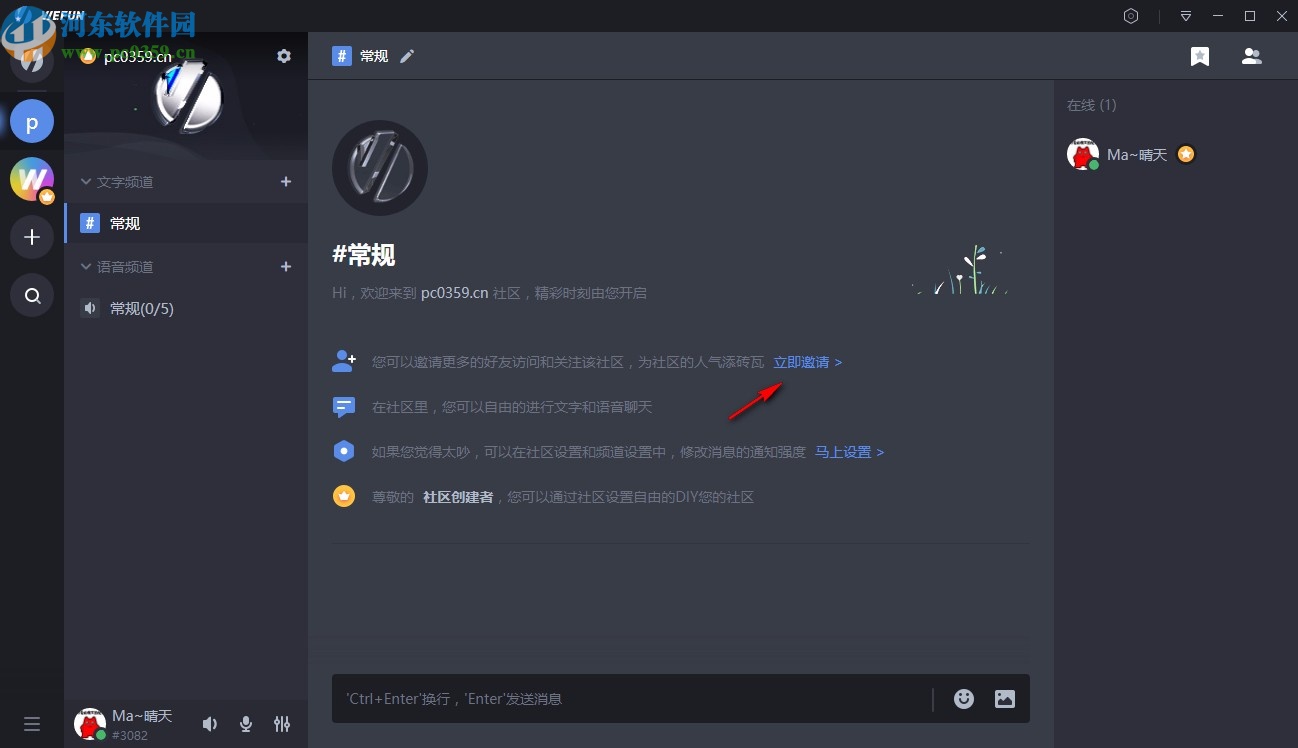
Task: Collapse the 文字频道 category
Action: [86, 181]
